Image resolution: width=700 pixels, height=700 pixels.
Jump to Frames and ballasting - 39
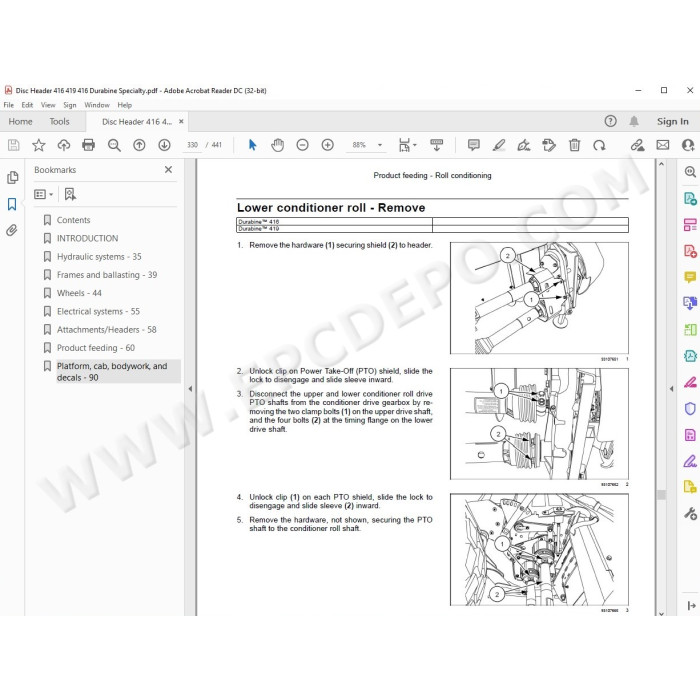pos(107,275)
